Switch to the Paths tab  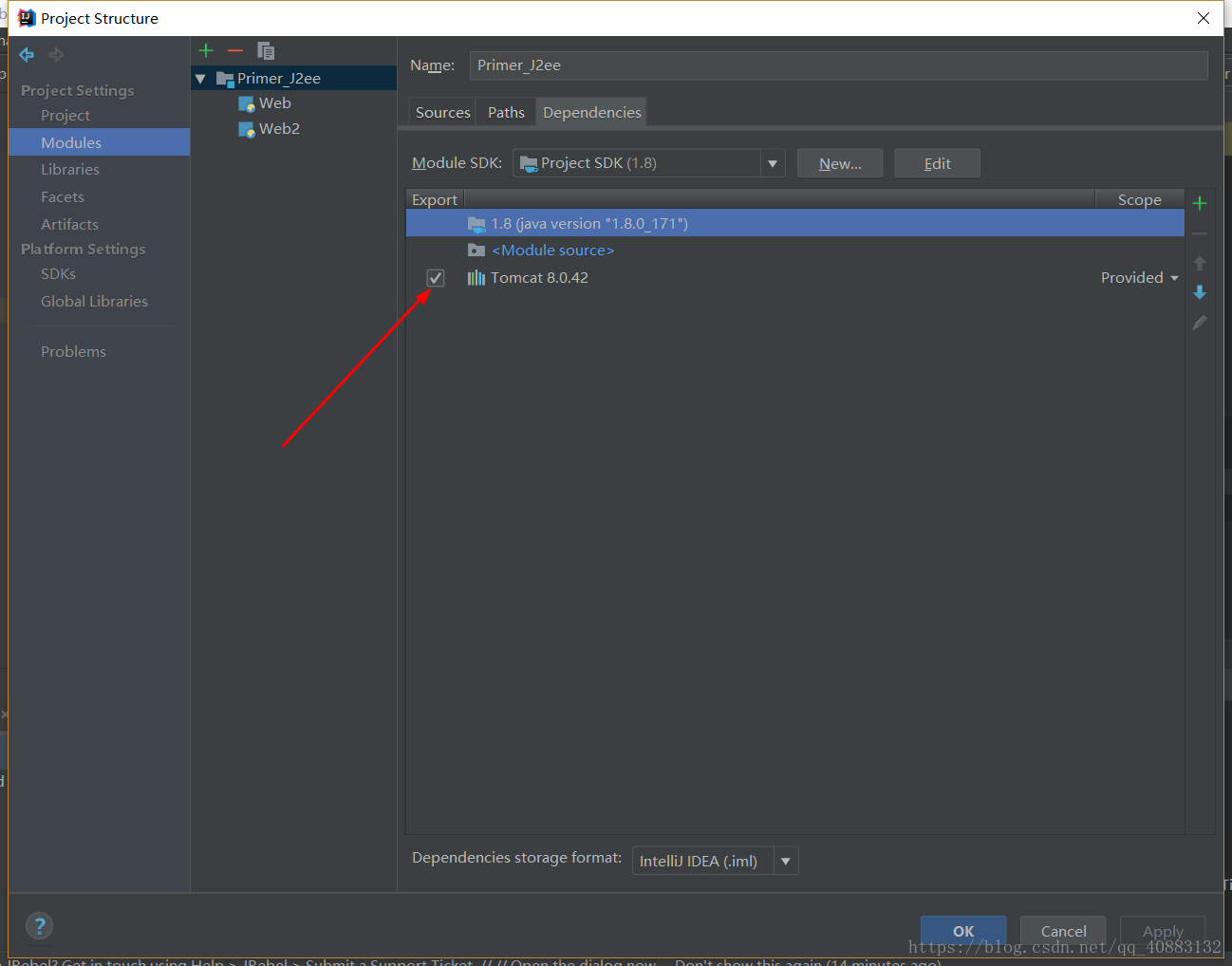point(506,112)
